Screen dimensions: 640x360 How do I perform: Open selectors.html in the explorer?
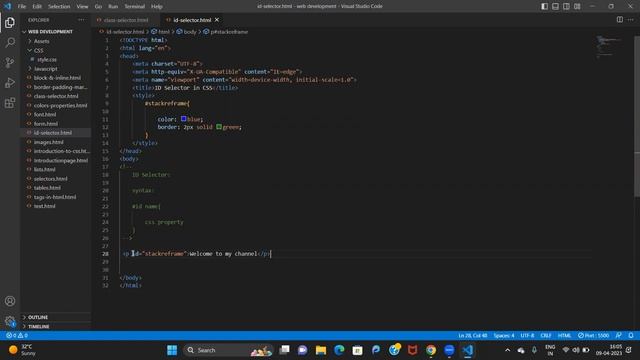point(51,179)
